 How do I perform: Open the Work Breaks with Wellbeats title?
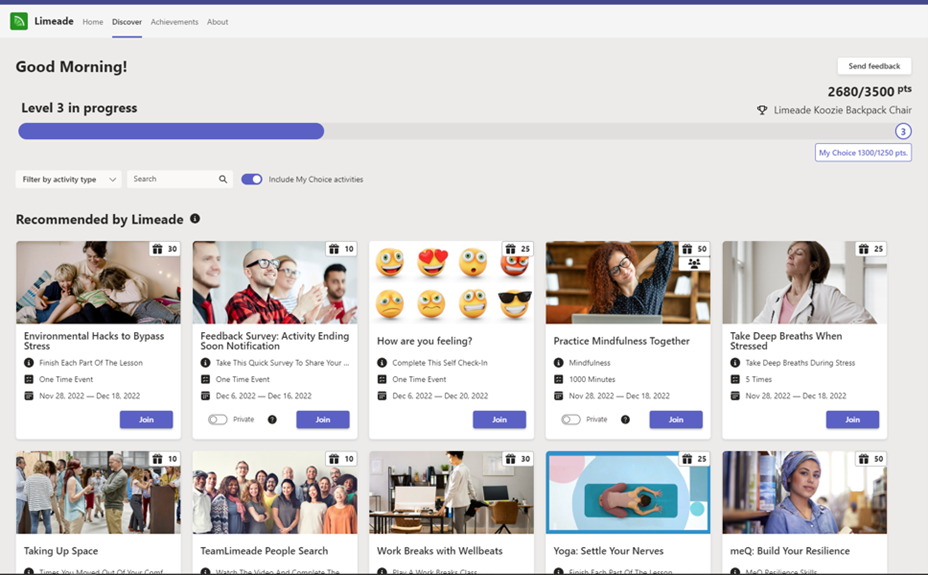tap(440, 551)
